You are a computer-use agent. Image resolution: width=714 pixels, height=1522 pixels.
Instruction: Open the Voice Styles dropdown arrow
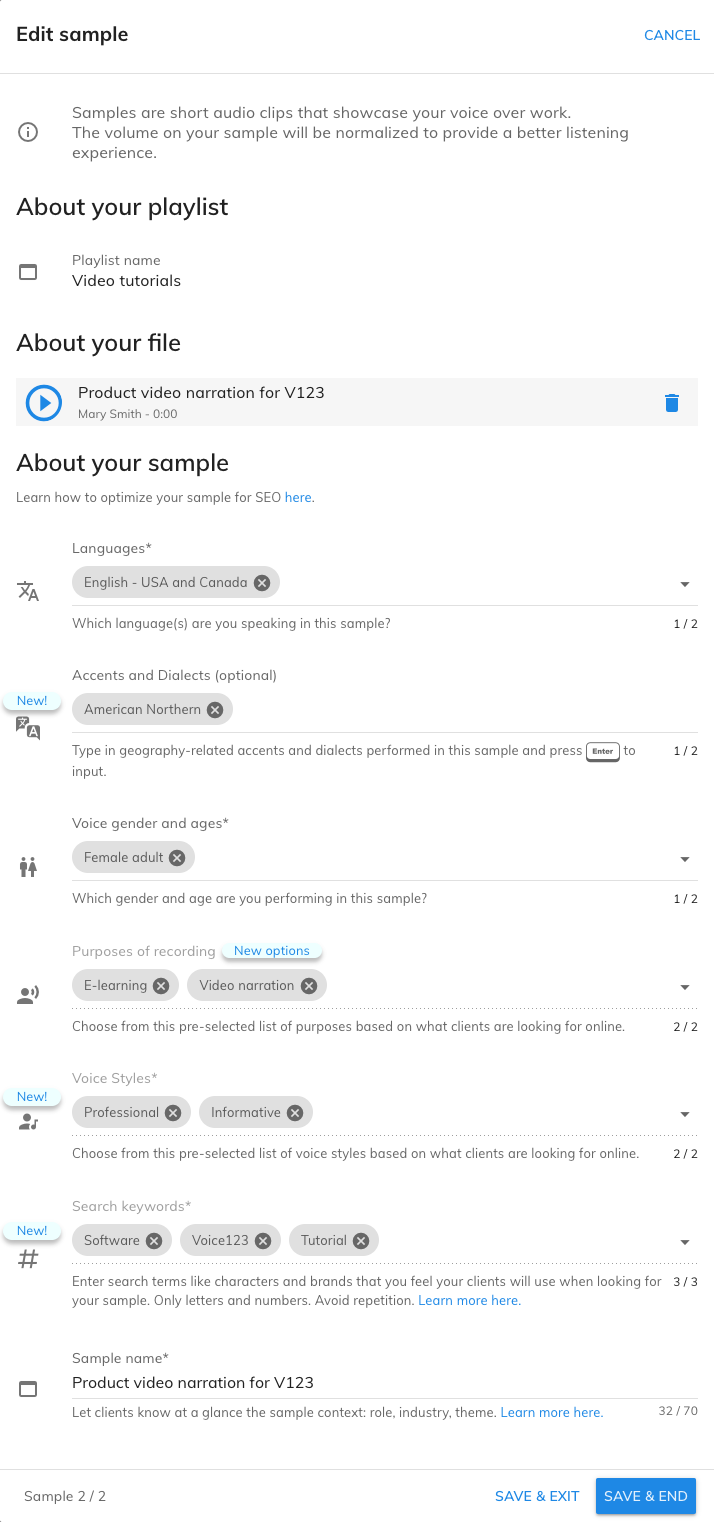685,1114
